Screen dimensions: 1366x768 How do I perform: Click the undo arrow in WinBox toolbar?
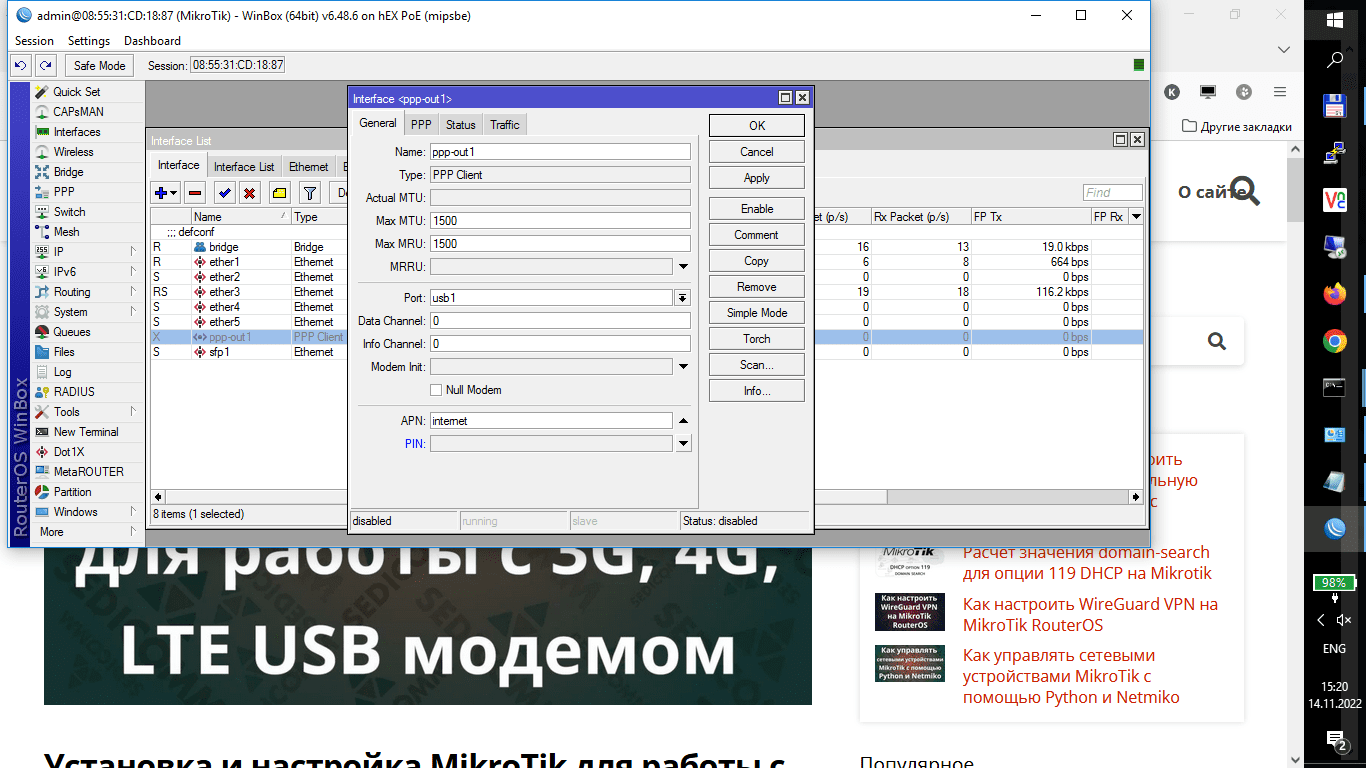(20, 65)
